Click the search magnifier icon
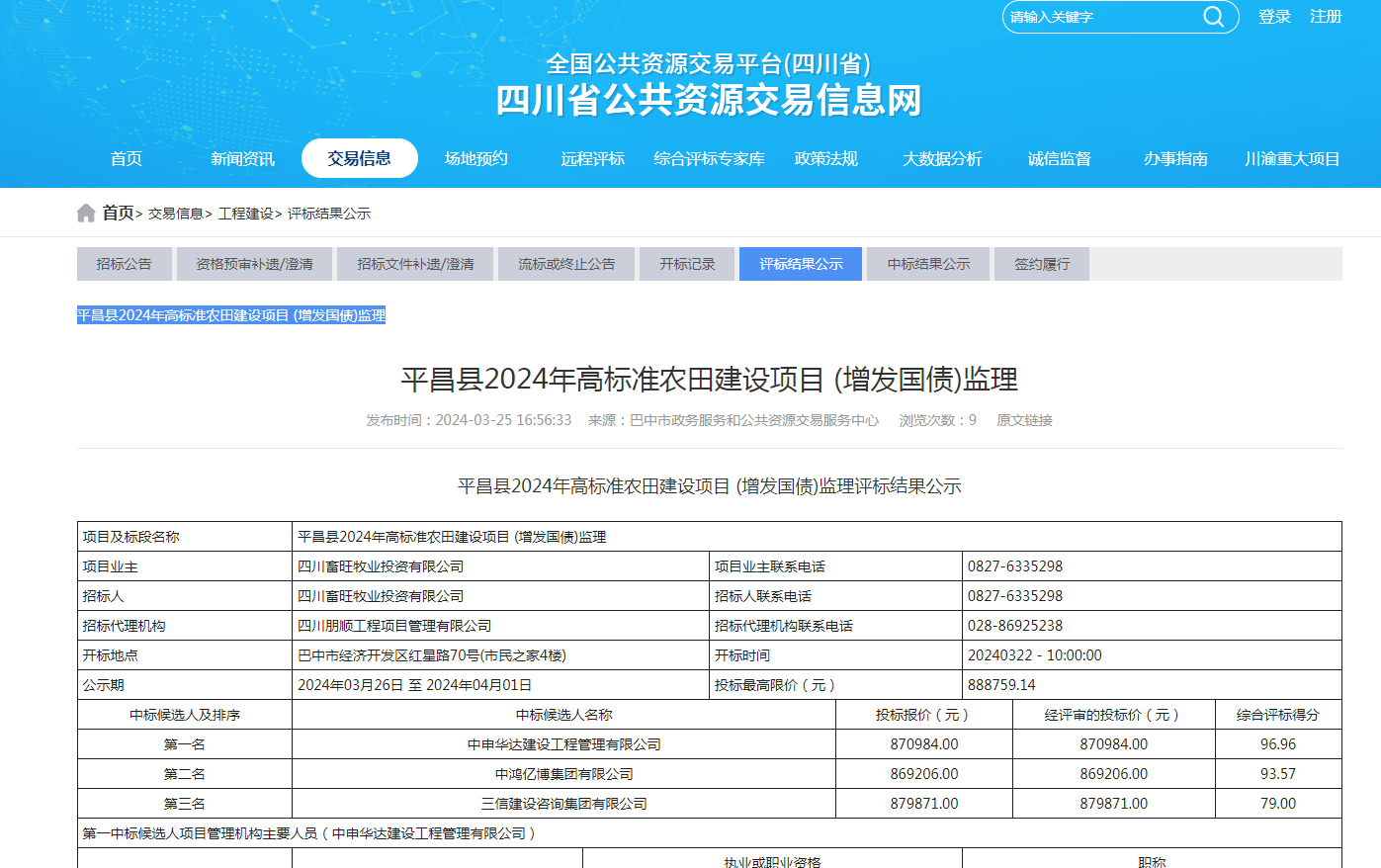This screenshot has width=1381, height=868. 1213,17
